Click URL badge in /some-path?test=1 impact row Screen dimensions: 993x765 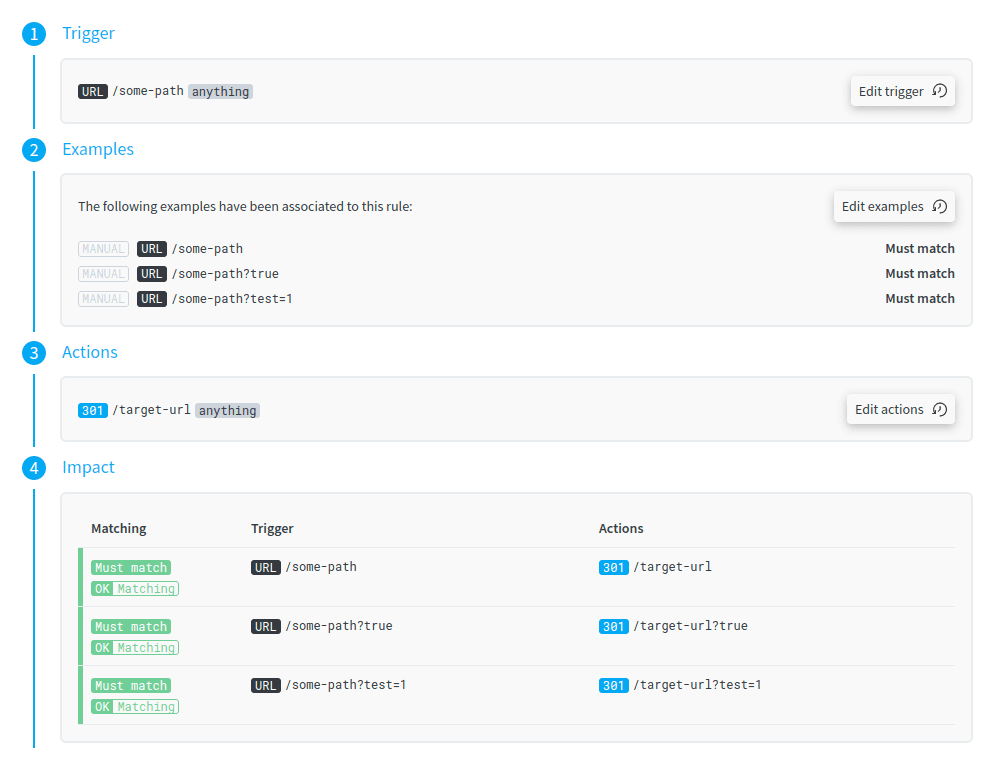pyautogui.click(x=265, y=685)
